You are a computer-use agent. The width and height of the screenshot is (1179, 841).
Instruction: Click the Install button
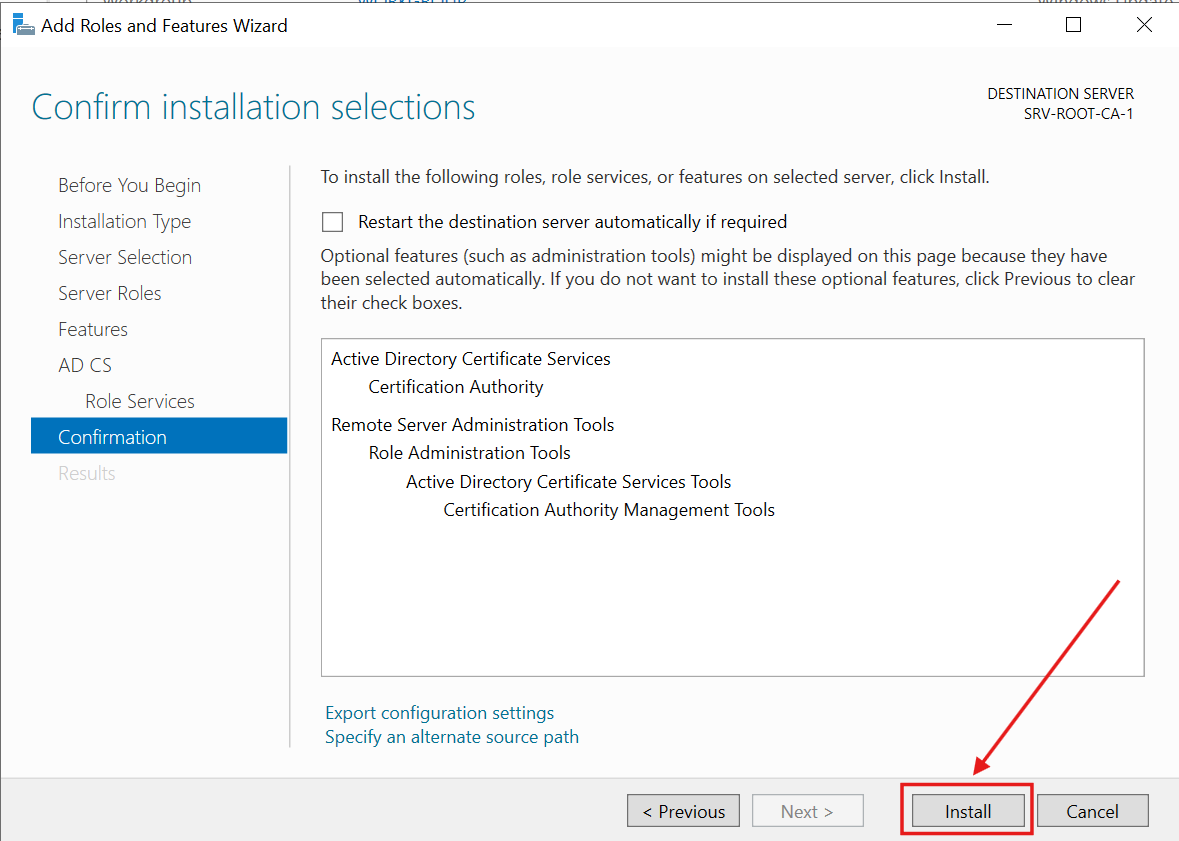(x=965, y=810)
